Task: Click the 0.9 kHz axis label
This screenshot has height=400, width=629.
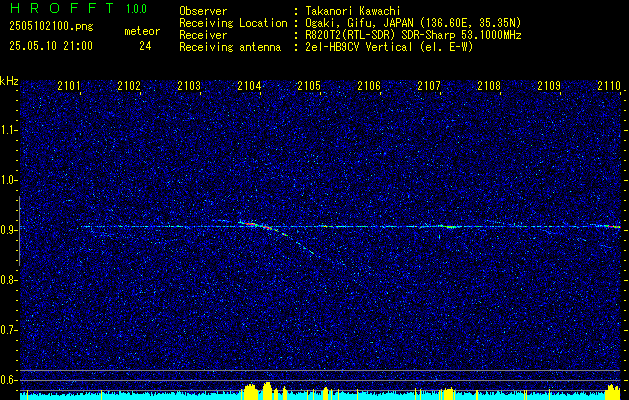Action: (x=9, y=230)
